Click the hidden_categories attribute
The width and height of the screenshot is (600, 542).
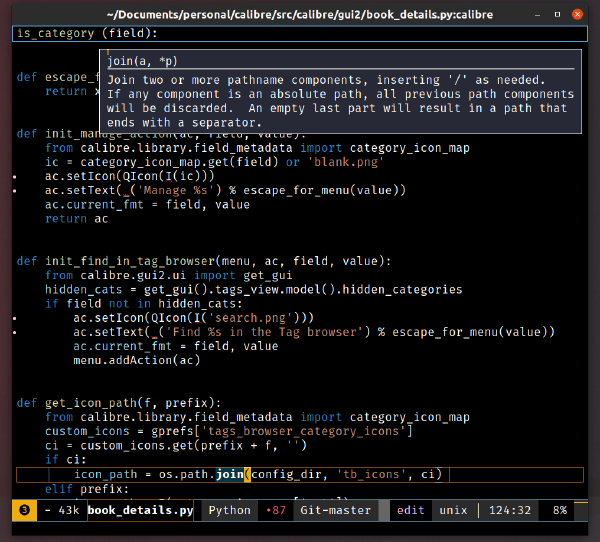tap(402, 289)
